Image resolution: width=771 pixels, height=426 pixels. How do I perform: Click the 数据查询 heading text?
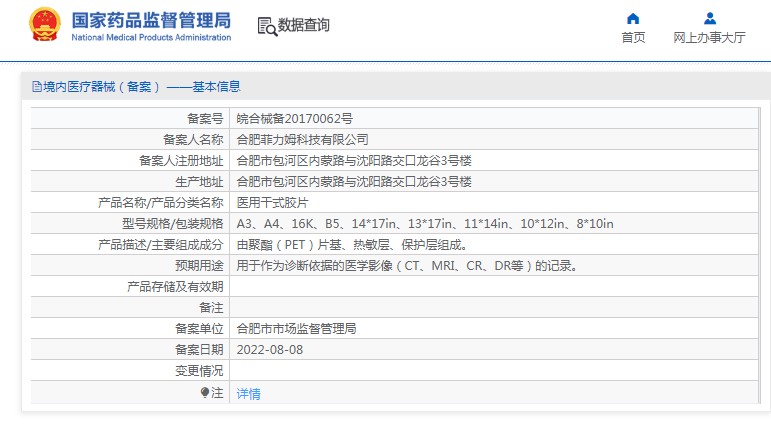303,25
